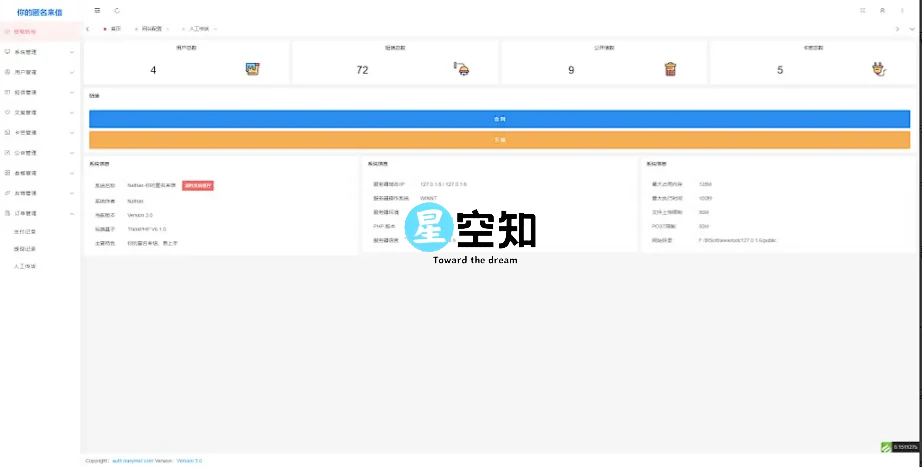Expand the heart-icon sidebar menu chevron

72,112
